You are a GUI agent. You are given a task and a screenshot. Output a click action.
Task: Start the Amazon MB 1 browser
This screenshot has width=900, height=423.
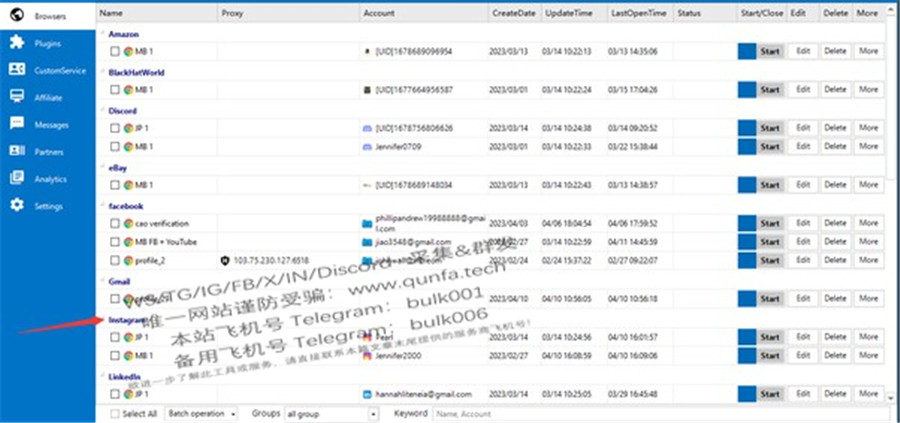tap(770, 51)
